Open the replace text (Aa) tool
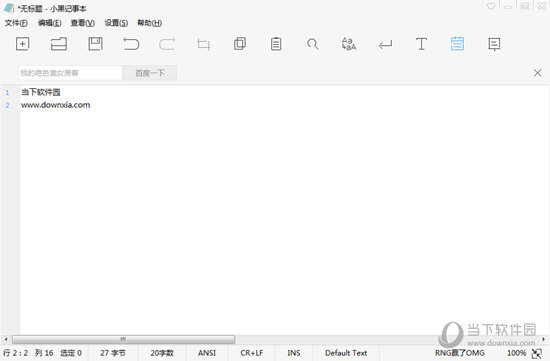 (349, 44)
